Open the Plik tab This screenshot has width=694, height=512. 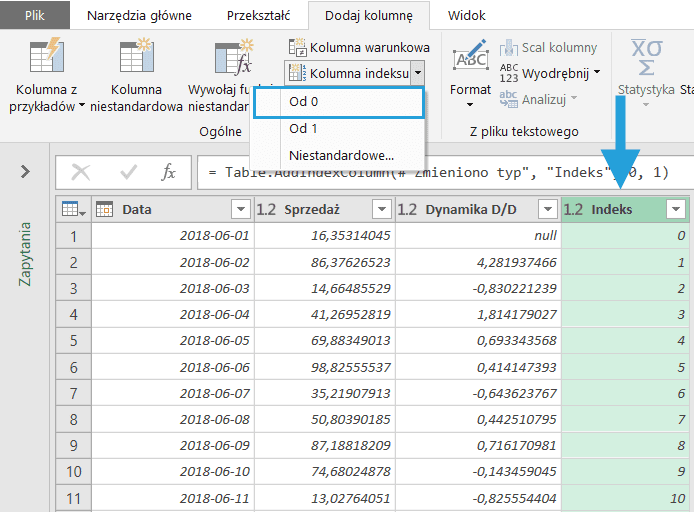(35, 16)
